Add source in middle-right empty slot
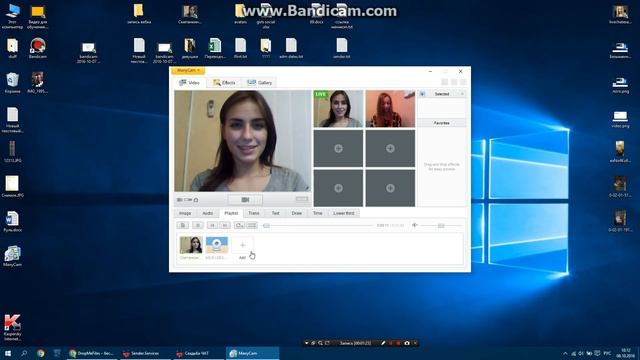Image resolution: width=640 pixels, height=360 pixels. [390, 149]
